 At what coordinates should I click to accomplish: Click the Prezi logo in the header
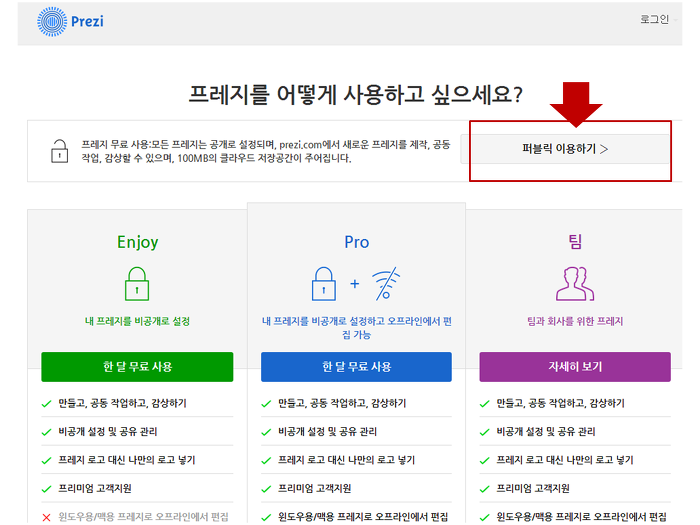coord(70,21)
